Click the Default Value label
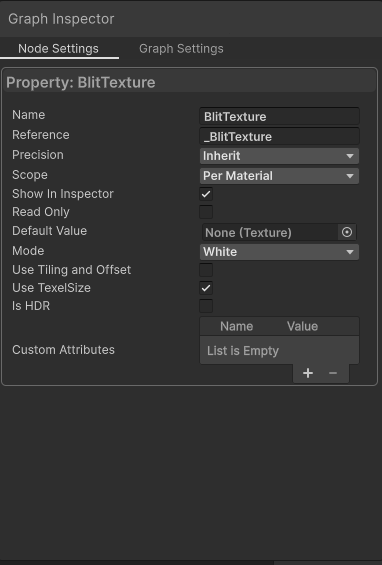Viewport: 382px width, 565px height. (50, 231)
